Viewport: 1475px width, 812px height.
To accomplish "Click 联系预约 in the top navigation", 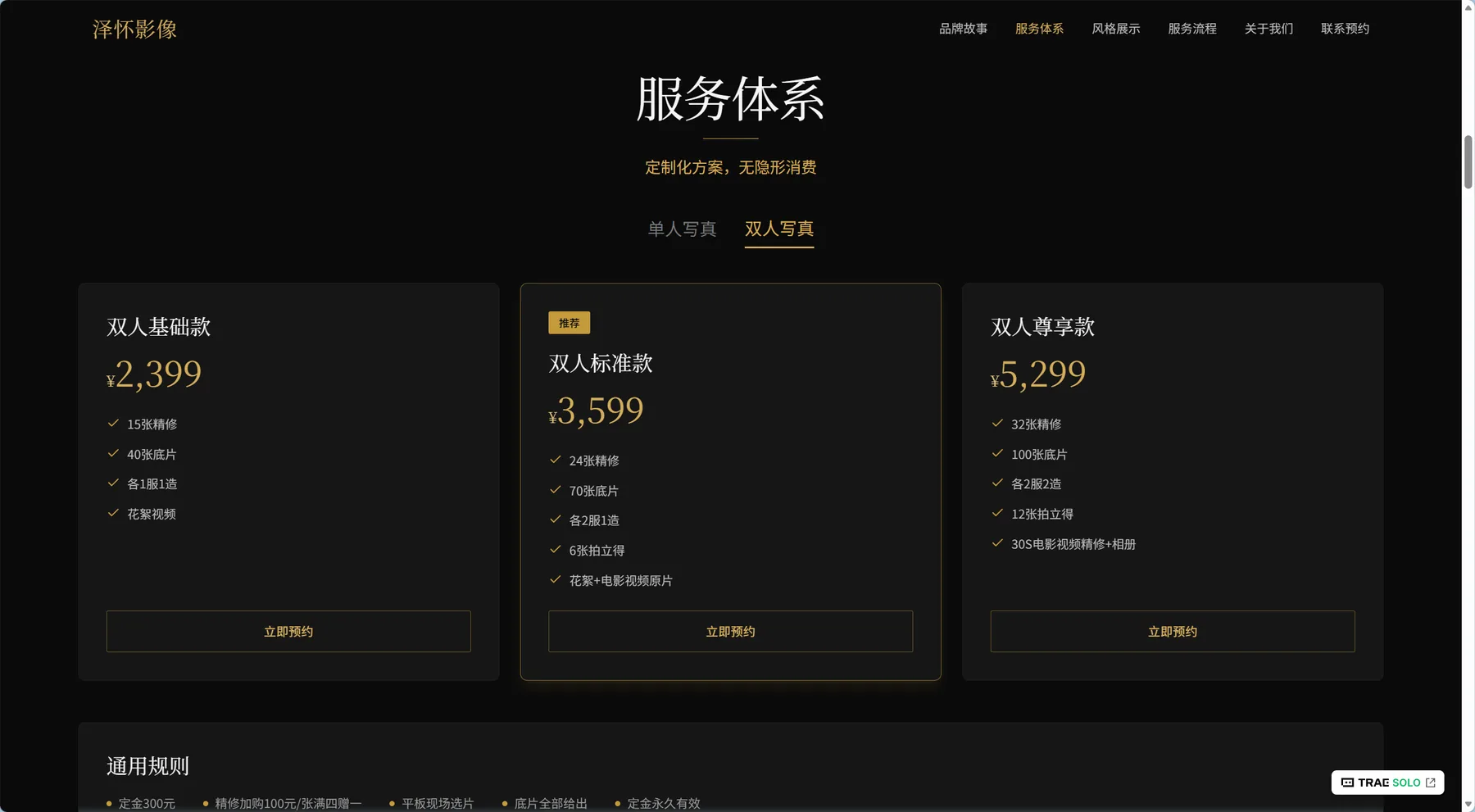I will coord(1345,29).
